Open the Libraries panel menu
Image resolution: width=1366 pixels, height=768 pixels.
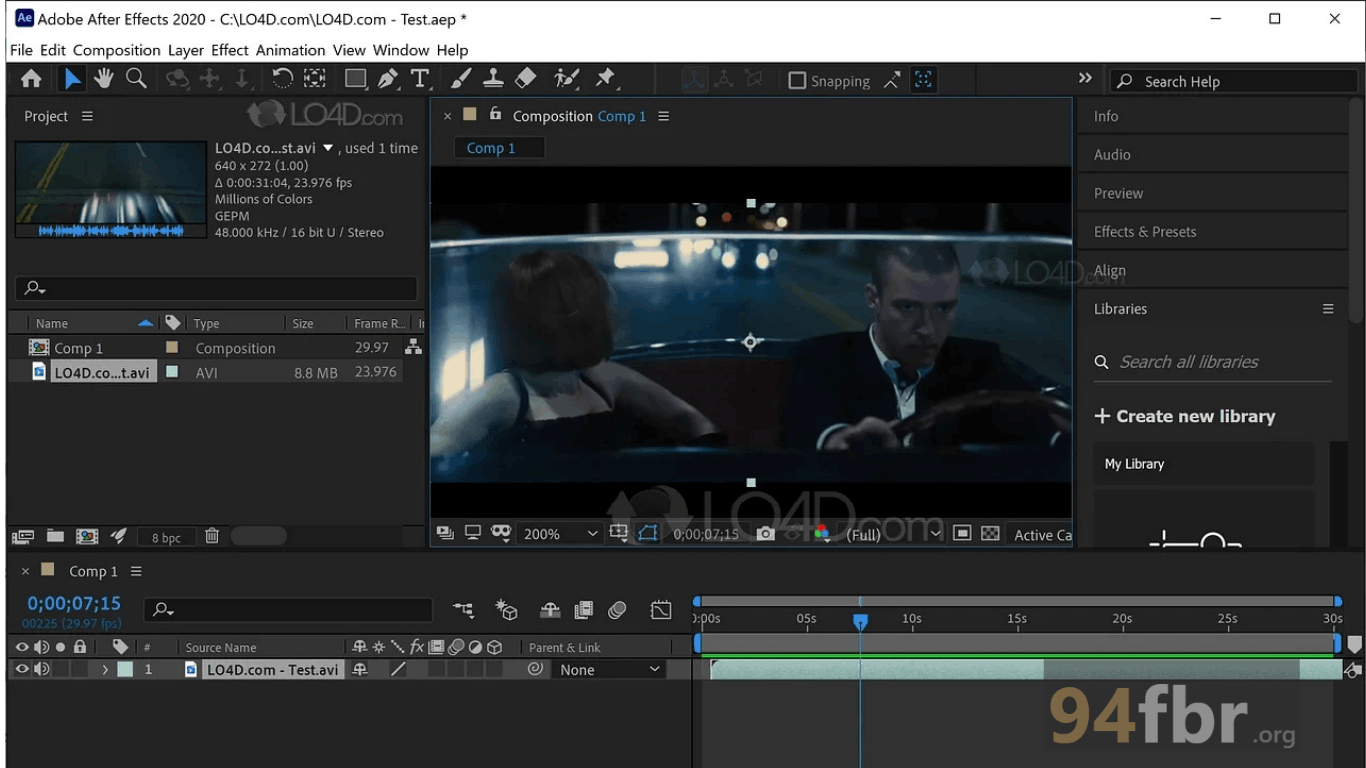coord(1328,309)
